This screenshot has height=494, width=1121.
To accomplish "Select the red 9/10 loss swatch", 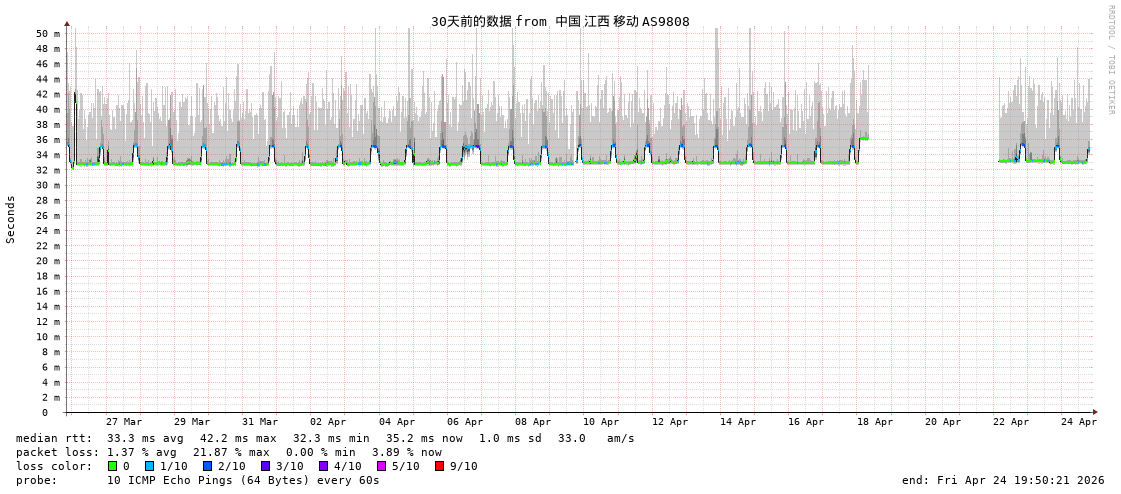I will pos(439,466).
